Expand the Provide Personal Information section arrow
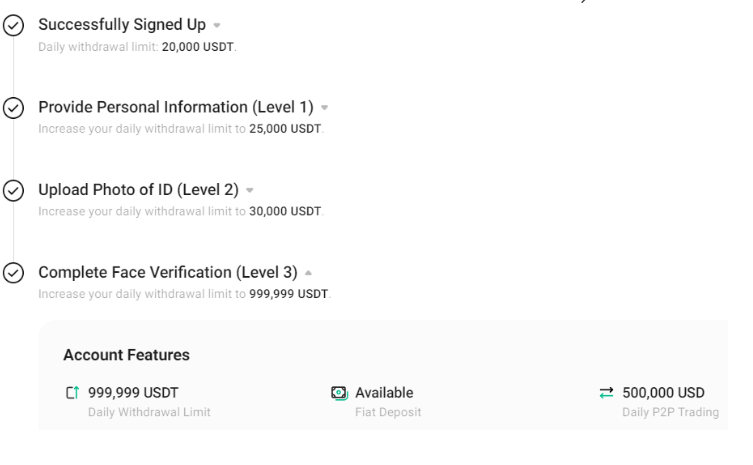The image size is (753, 465). pos(325,108)
